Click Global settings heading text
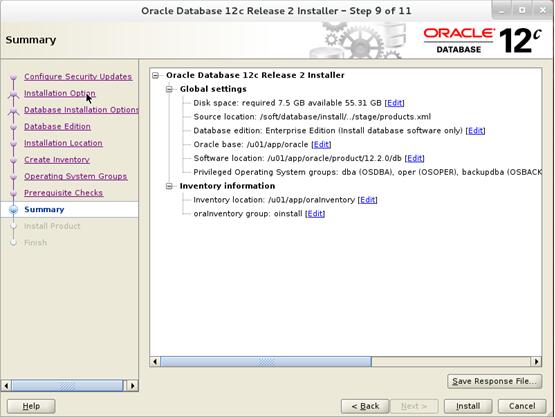Screen dimensions: 555x417 pyautogui.click(x=213, y=89)
